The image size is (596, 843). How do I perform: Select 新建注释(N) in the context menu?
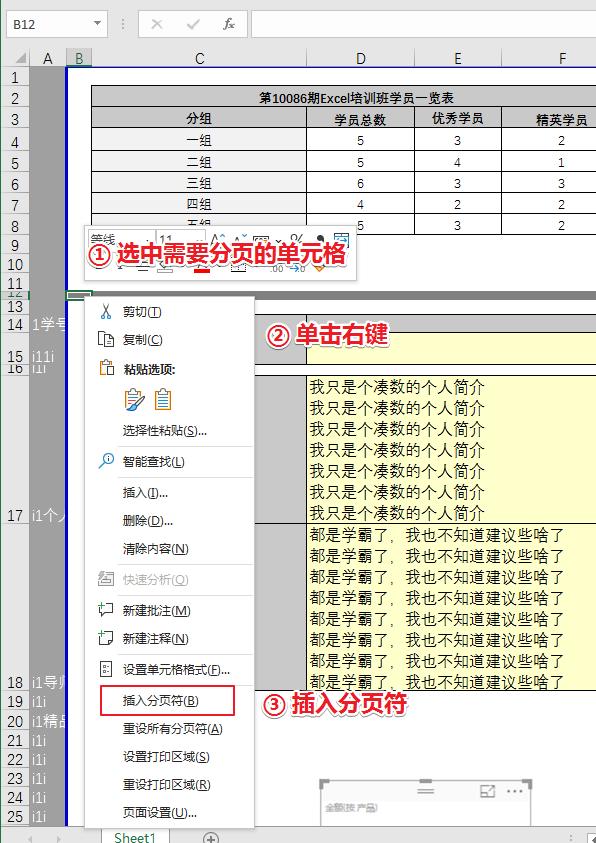(x=169, y=639)
